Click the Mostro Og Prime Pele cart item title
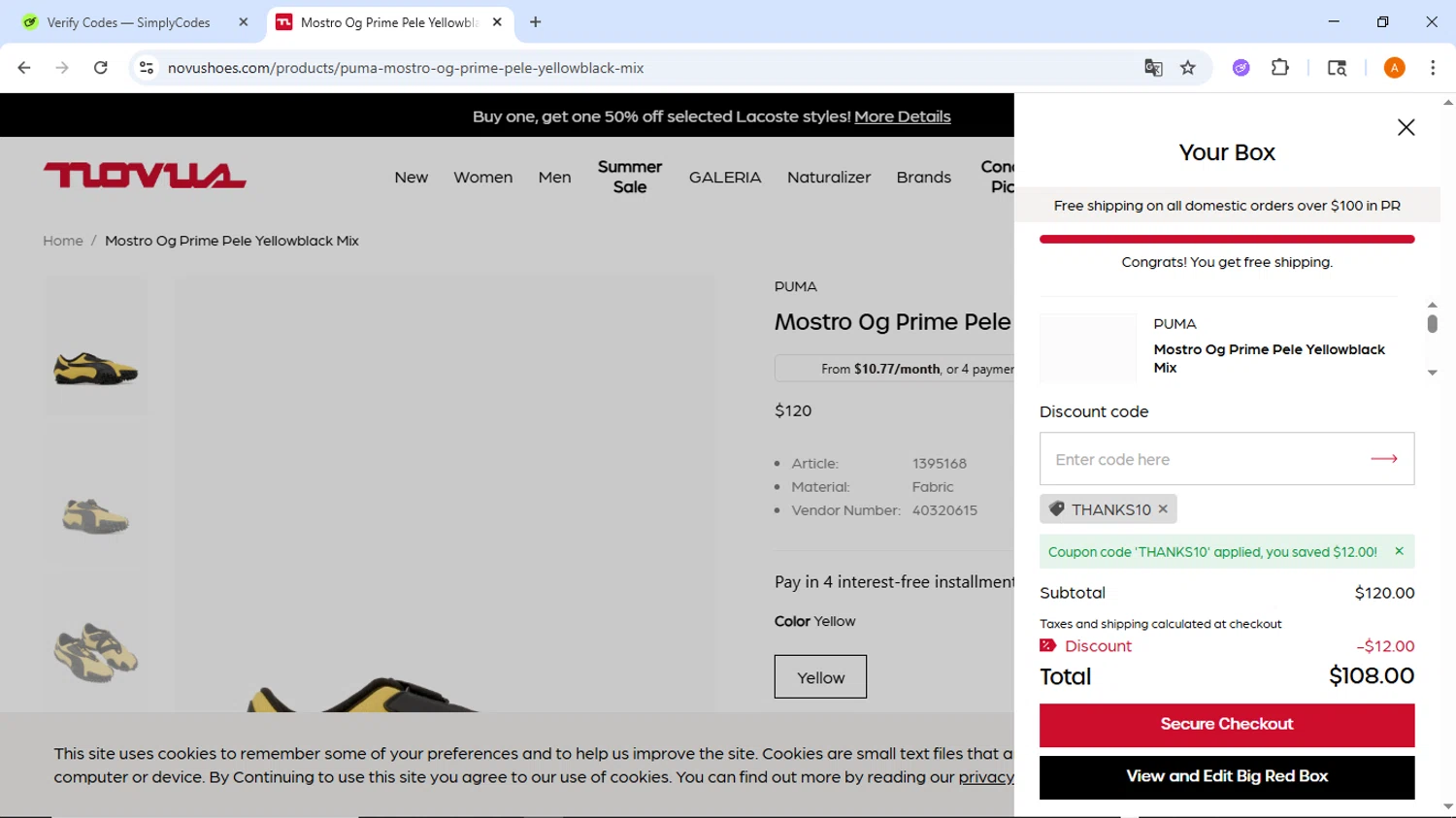The image size is (1456, 818). [1269, 358]
